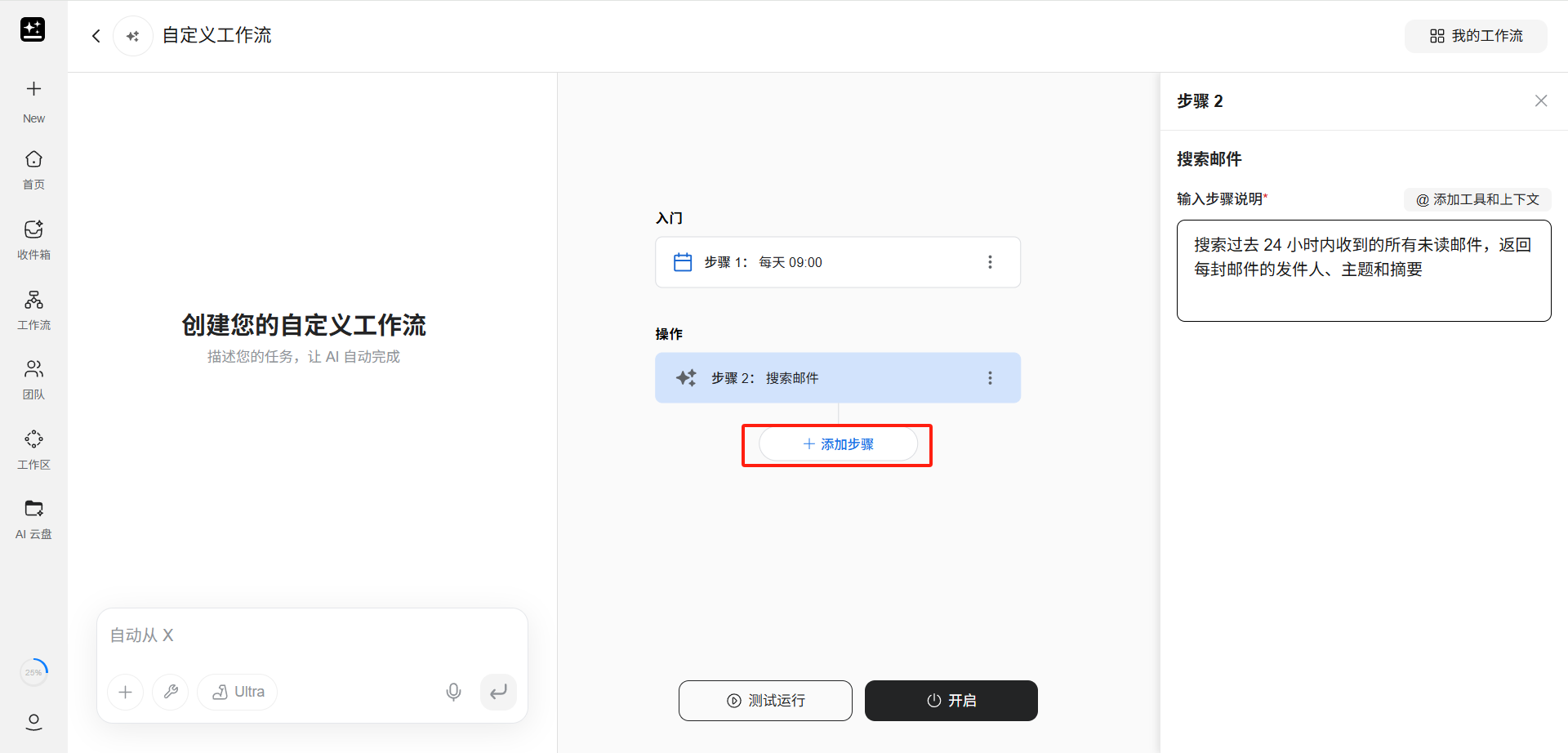Go to 团队 team section
The image size is (1568, 753).
[x=33, y=369]
